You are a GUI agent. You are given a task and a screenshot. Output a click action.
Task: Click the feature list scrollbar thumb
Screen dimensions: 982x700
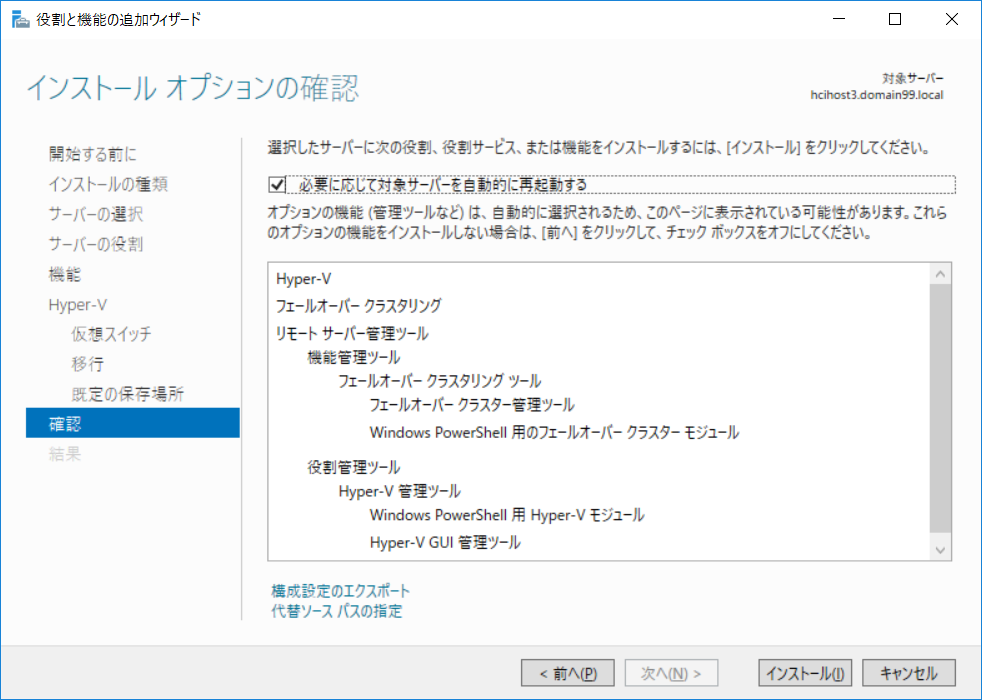[940, 408]
